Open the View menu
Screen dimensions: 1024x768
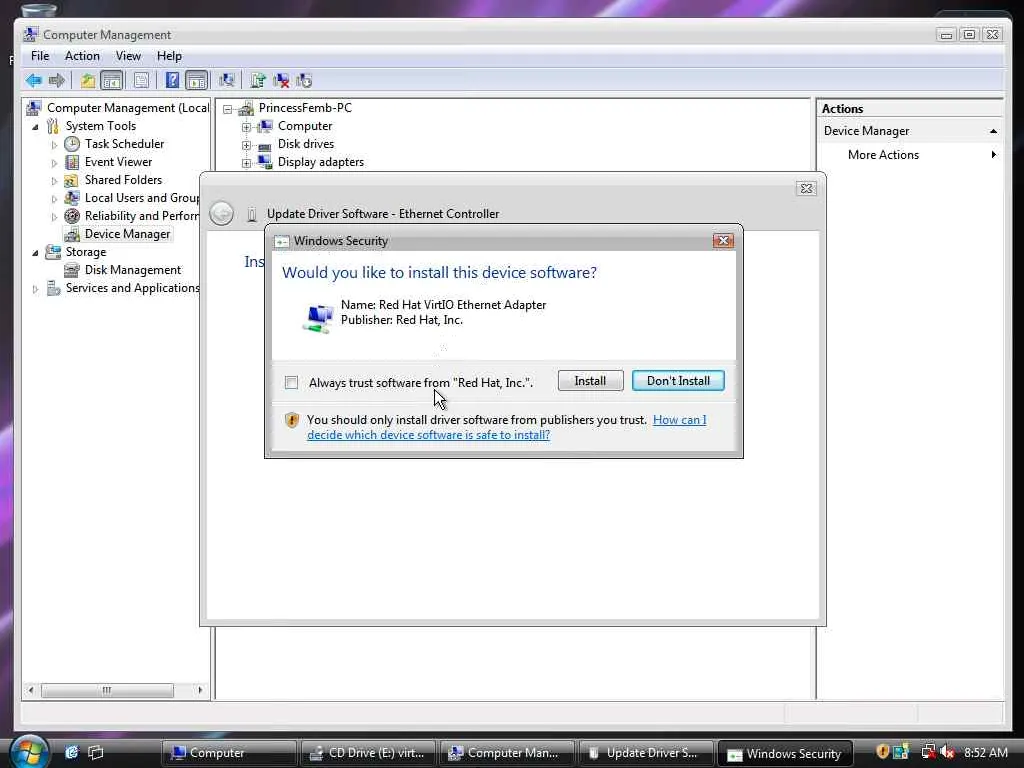coord(128,56)
